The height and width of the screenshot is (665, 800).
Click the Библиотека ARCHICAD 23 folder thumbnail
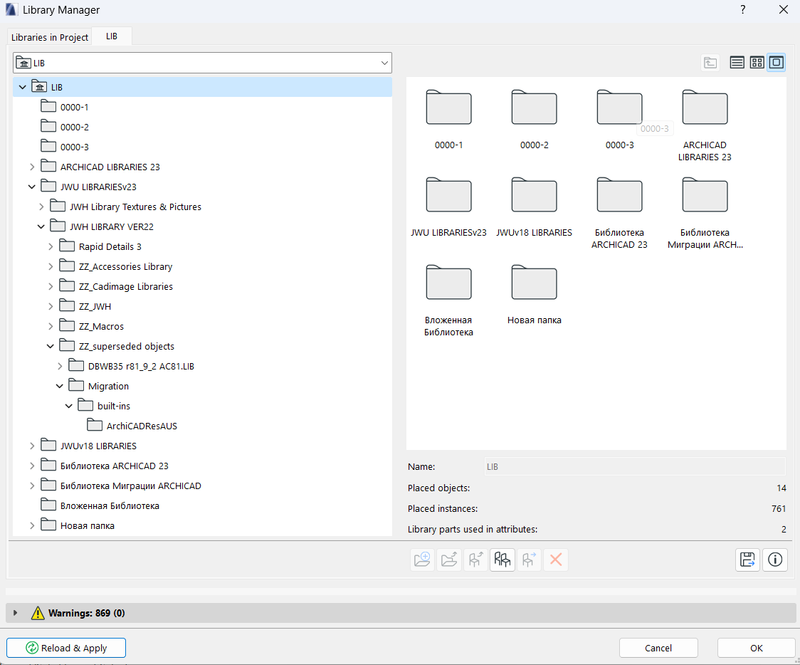[619, 194]
